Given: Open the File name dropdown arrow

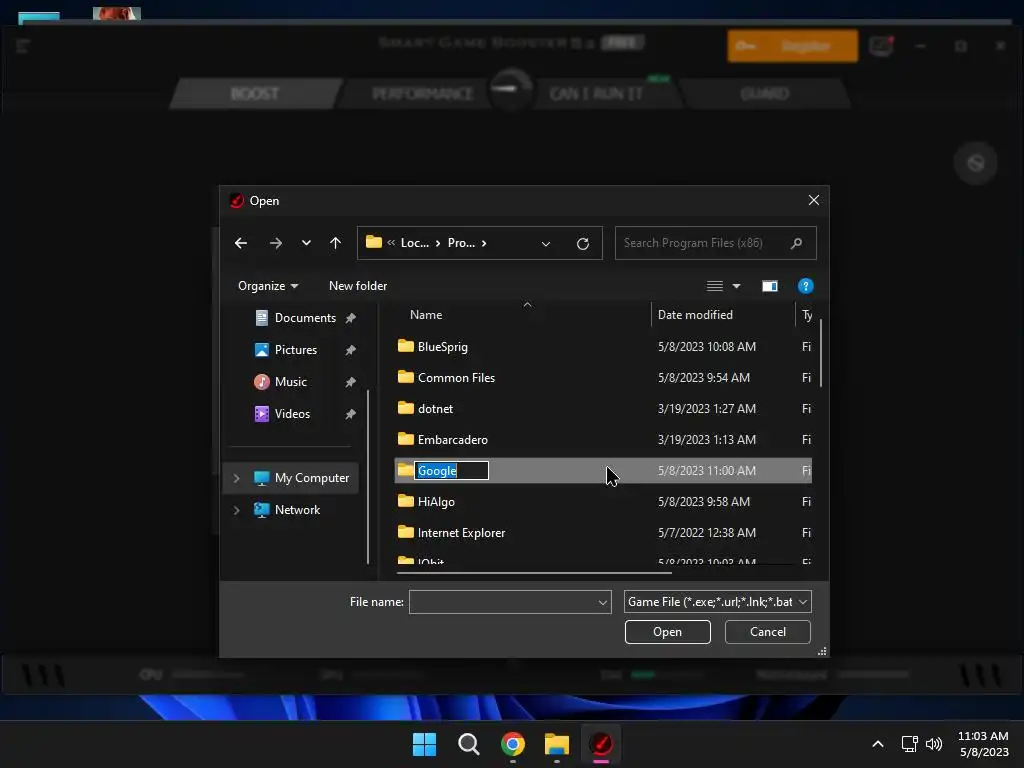Looking at the screenshot, I should pos(602,602).
